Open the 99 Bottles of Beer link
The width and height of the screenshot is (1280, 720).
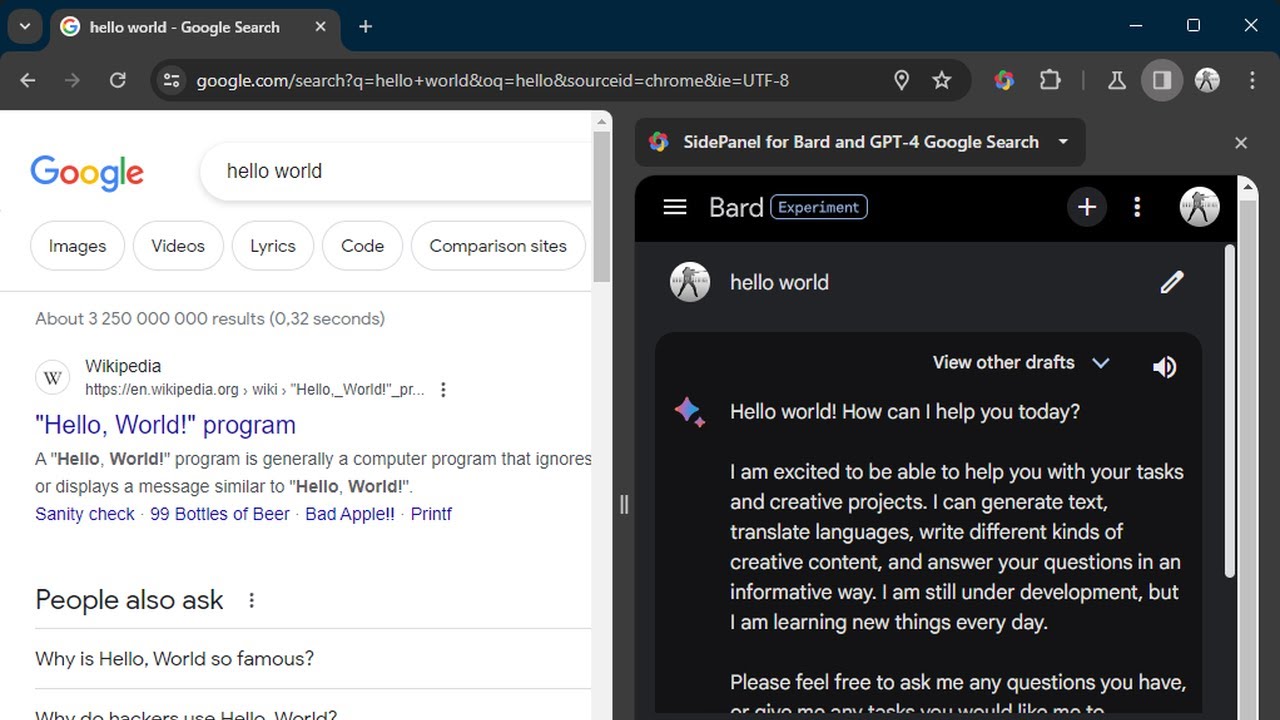[x=219, y=514]
